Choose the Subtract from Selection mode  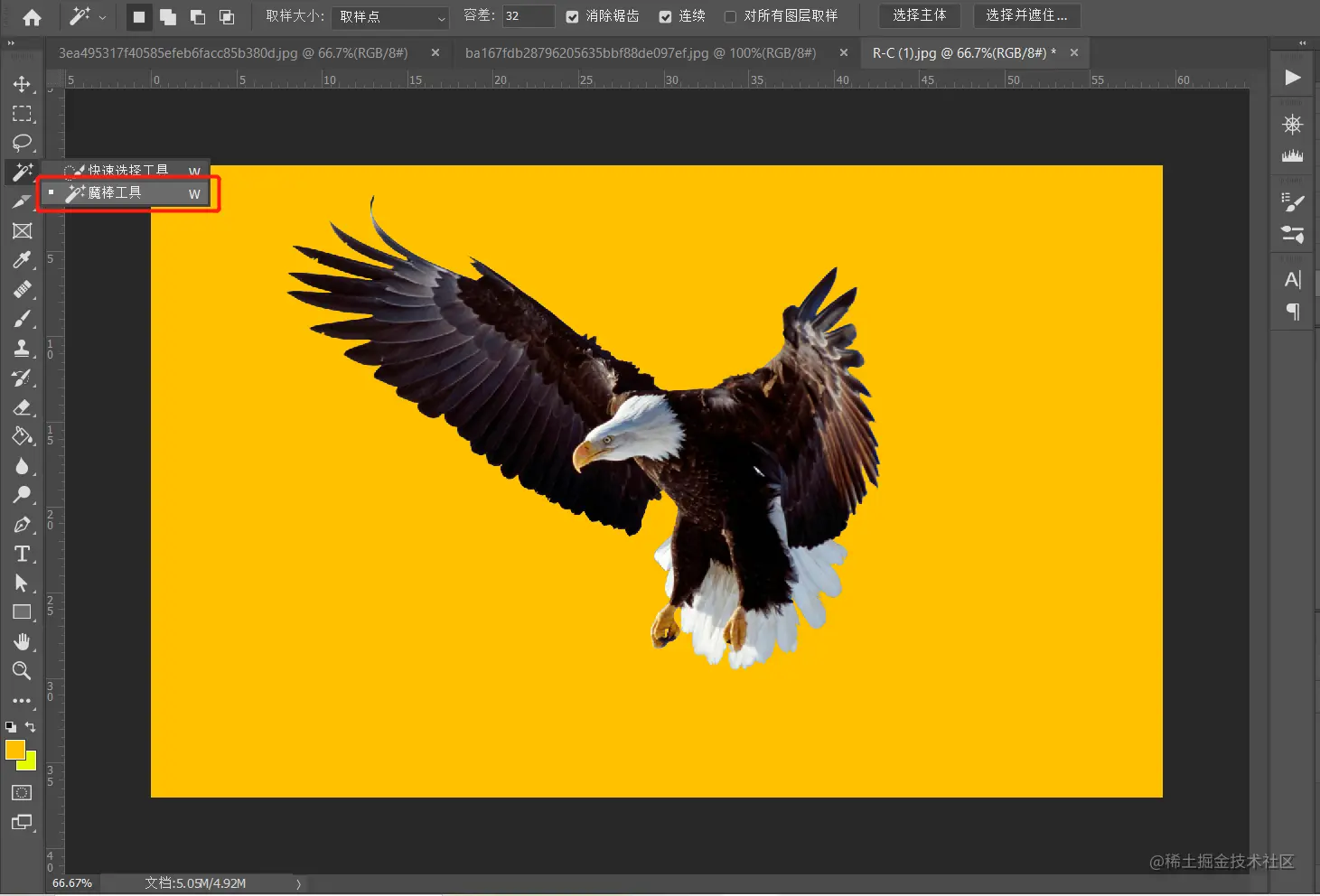coord(198,16)
